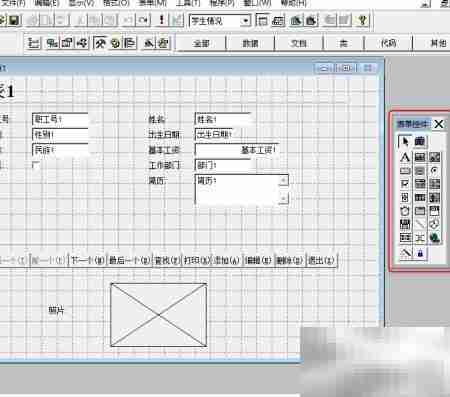Click the 最后一个(B) button

pos(130,260)
